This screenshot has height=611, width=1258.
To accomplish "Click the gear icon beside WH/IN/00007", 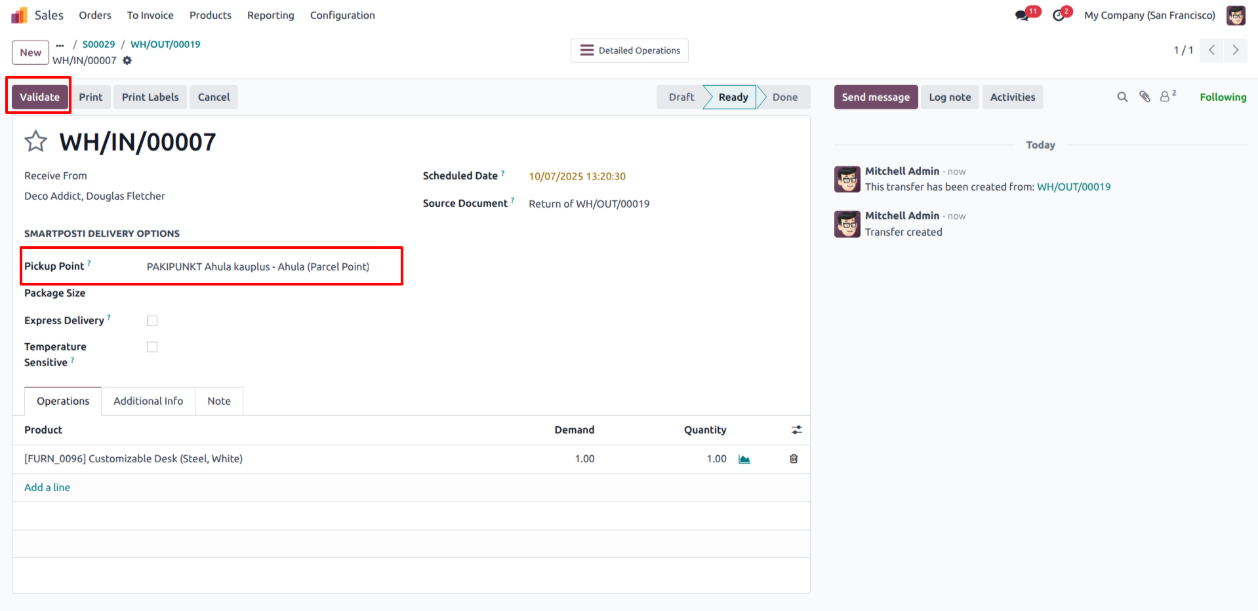I will click(x=127, y=61).
